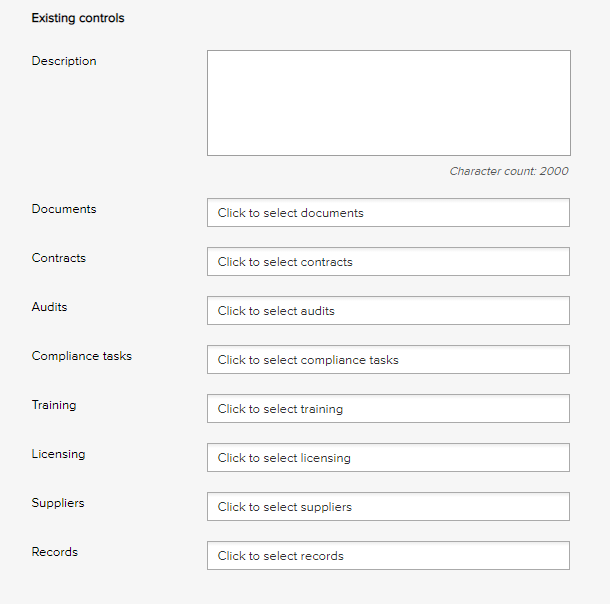Click the 'Character count: 2000' text
Image resolution: width=610 pixels, height=604 pixels.
508,171
